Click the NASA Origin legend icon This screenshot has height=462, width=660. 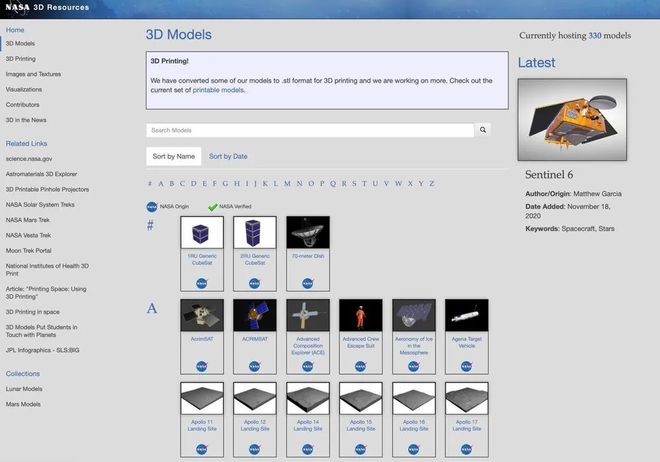pyautogui.click(x=152, y=207)
